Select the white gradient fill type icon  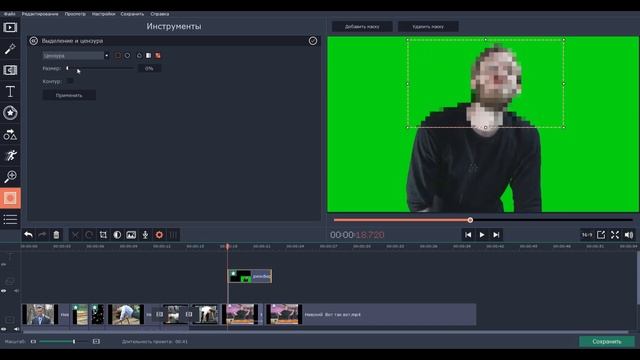pos(149,56)
